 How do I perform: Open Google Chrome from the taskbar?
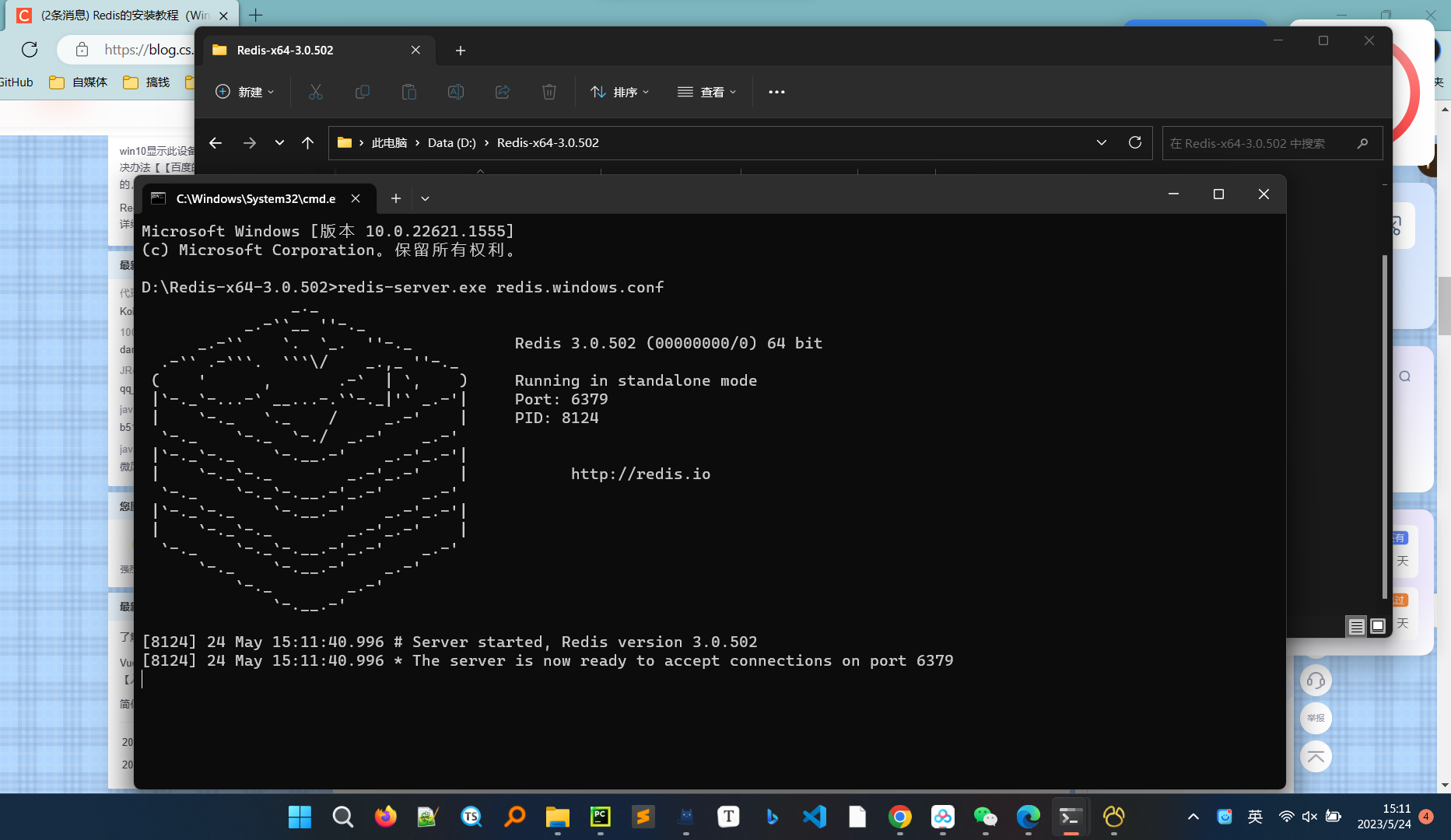click(x=900, y=817)
